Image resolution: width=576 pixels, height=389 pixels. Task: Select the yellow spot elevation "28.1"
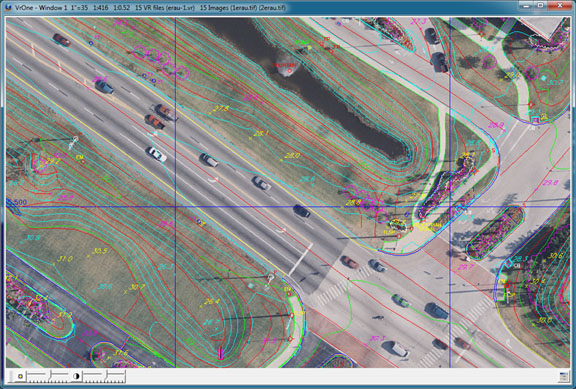[262, 133]
